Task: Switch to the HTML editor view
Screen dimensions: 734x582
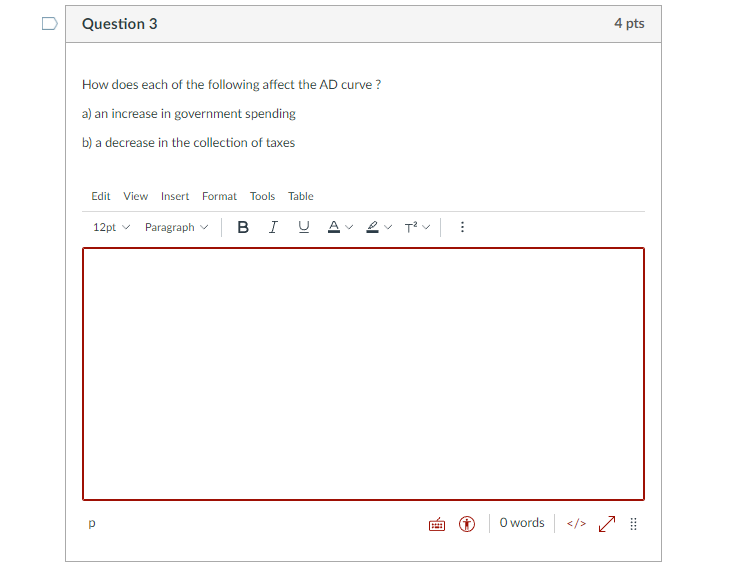Action: (576, 523)
